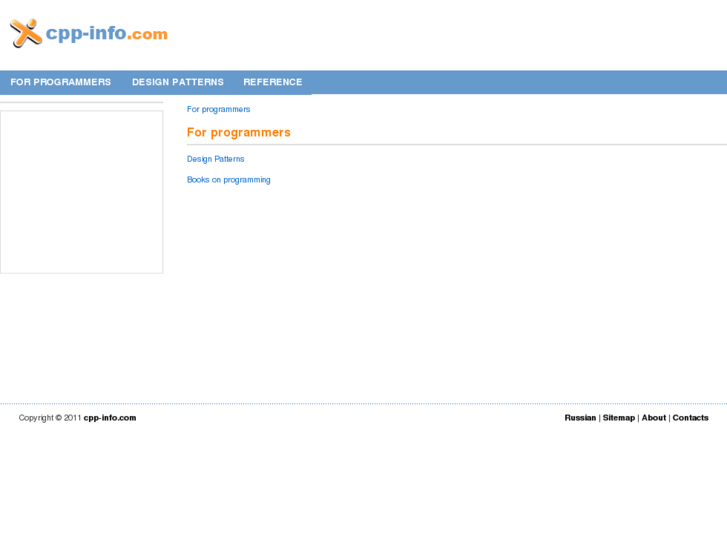Open the Design Patterns content link
This screenshot has height=545, width=727.
pos(216,159)
